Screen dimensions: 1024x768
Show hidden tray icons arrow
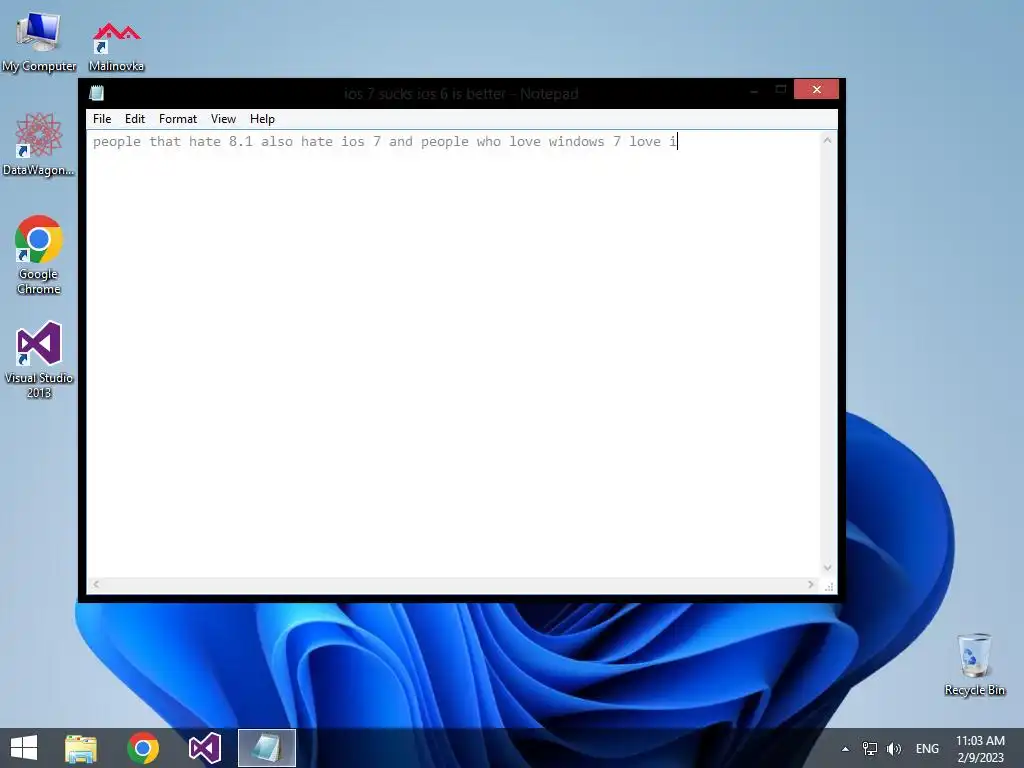click(x=845, y=749)
